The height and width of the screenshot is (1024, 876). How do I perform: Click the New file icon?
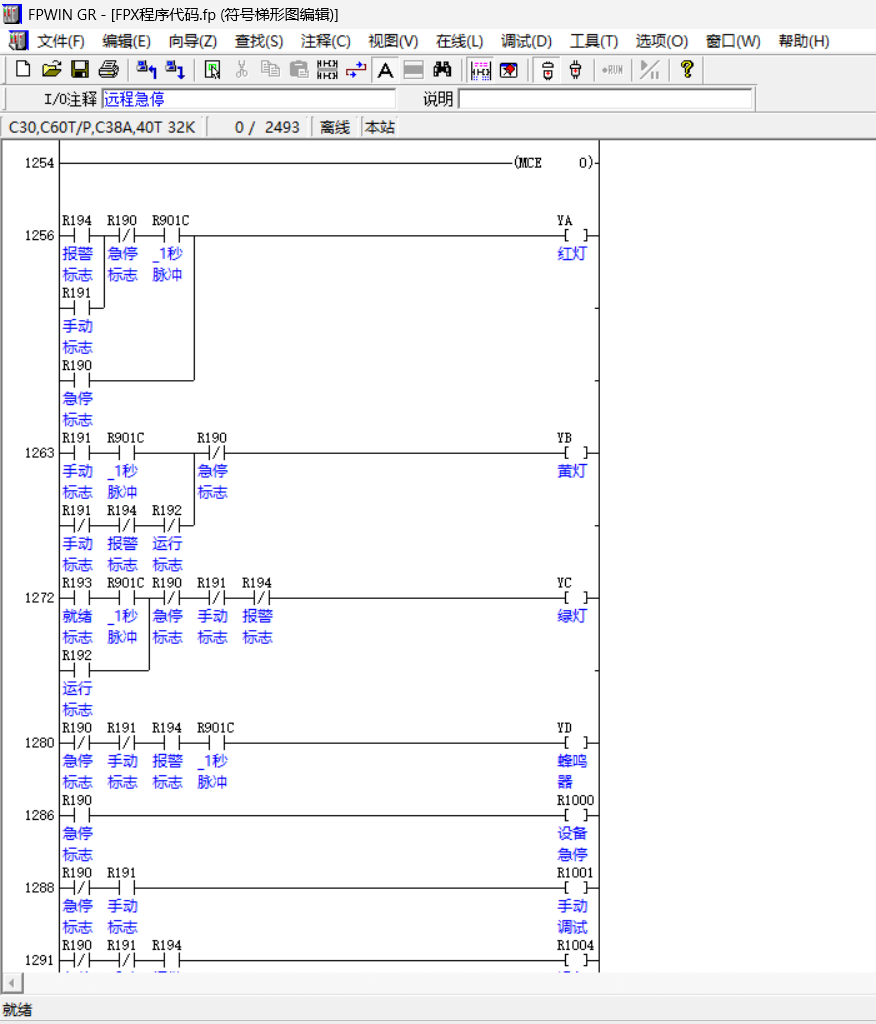[23, 69]
